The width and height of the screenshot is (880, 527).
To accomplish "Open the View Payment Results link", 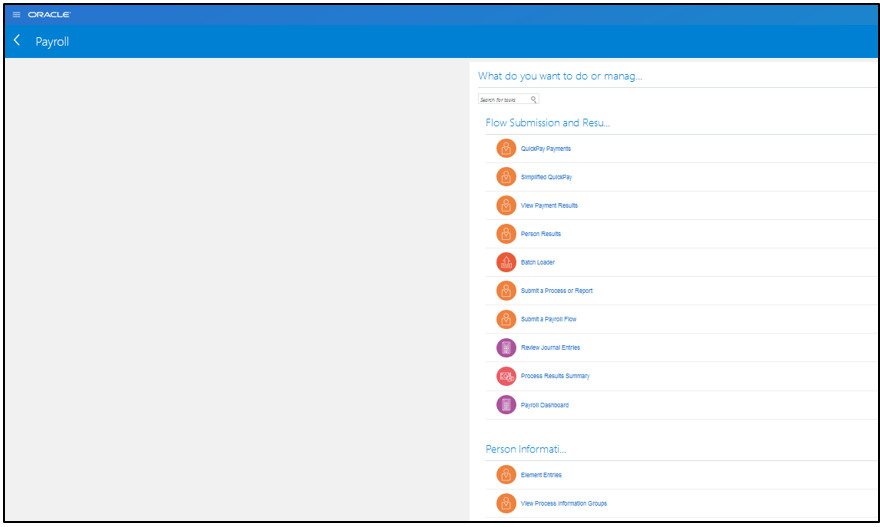I will pyautogui.click(x=549, y=205).
